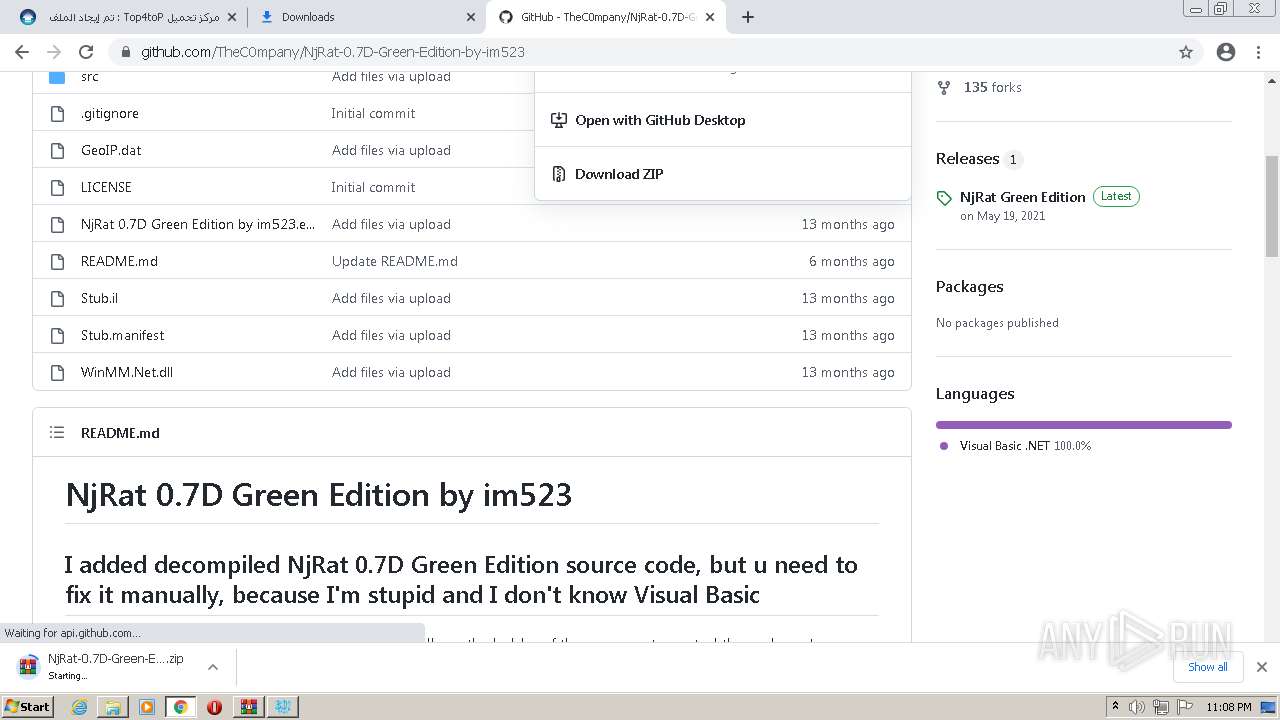This screenshot has width=1280, height=720.
Task: Open README.md in the file list
Action: pyautogui.click(x=119, y=262)
